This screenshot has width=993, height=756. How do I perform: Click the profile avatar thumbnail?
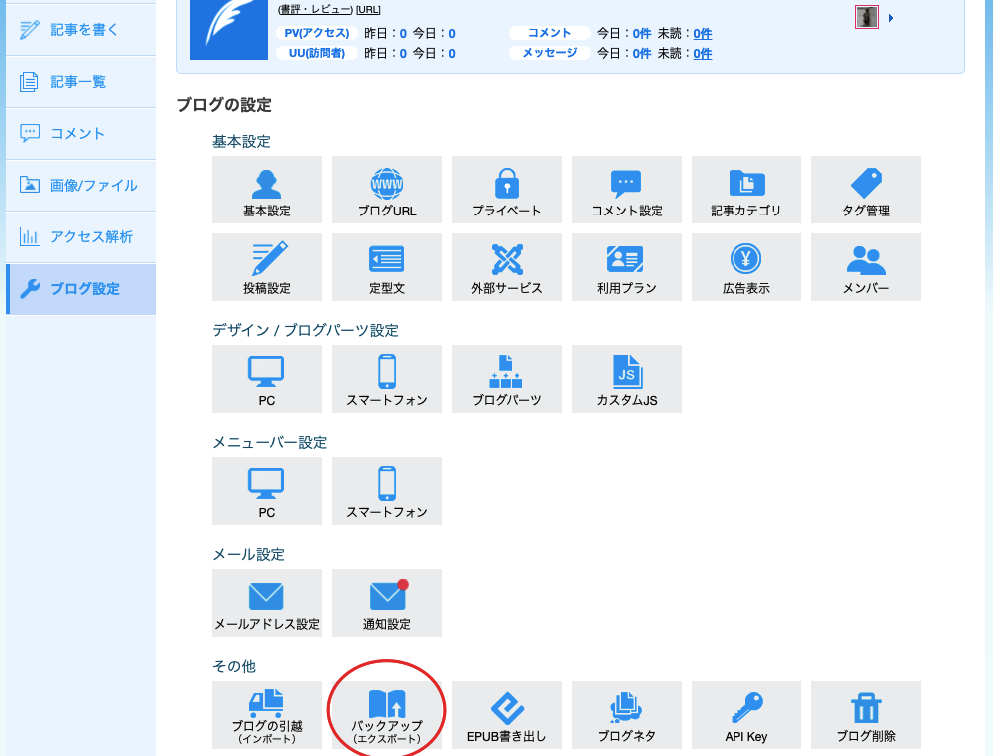point(867,17)
